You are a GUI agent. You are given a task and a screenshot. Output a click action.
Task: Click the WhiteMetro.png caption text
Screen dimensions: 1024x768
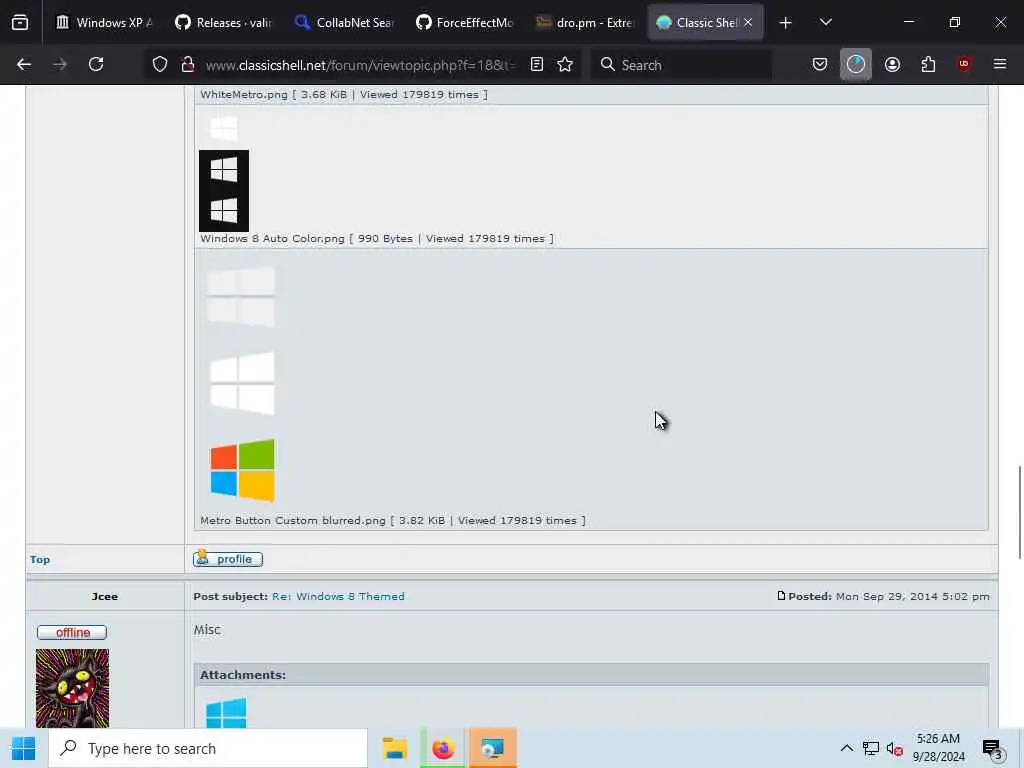point(344,95)
